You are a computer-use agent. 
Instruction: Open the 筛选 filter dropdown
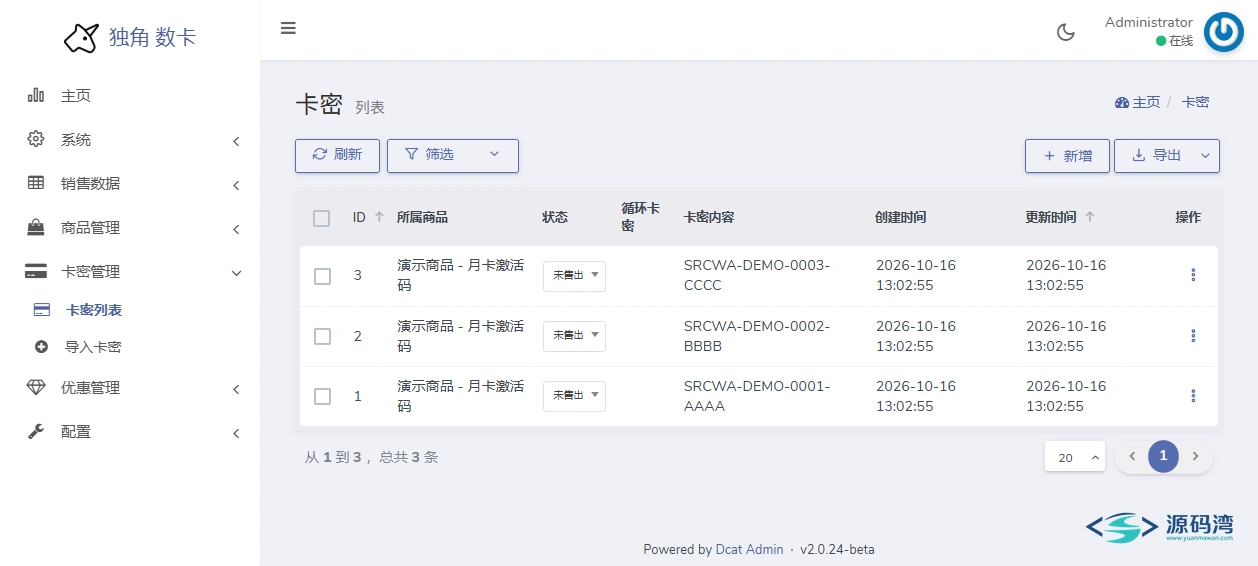tap(452, 155)
